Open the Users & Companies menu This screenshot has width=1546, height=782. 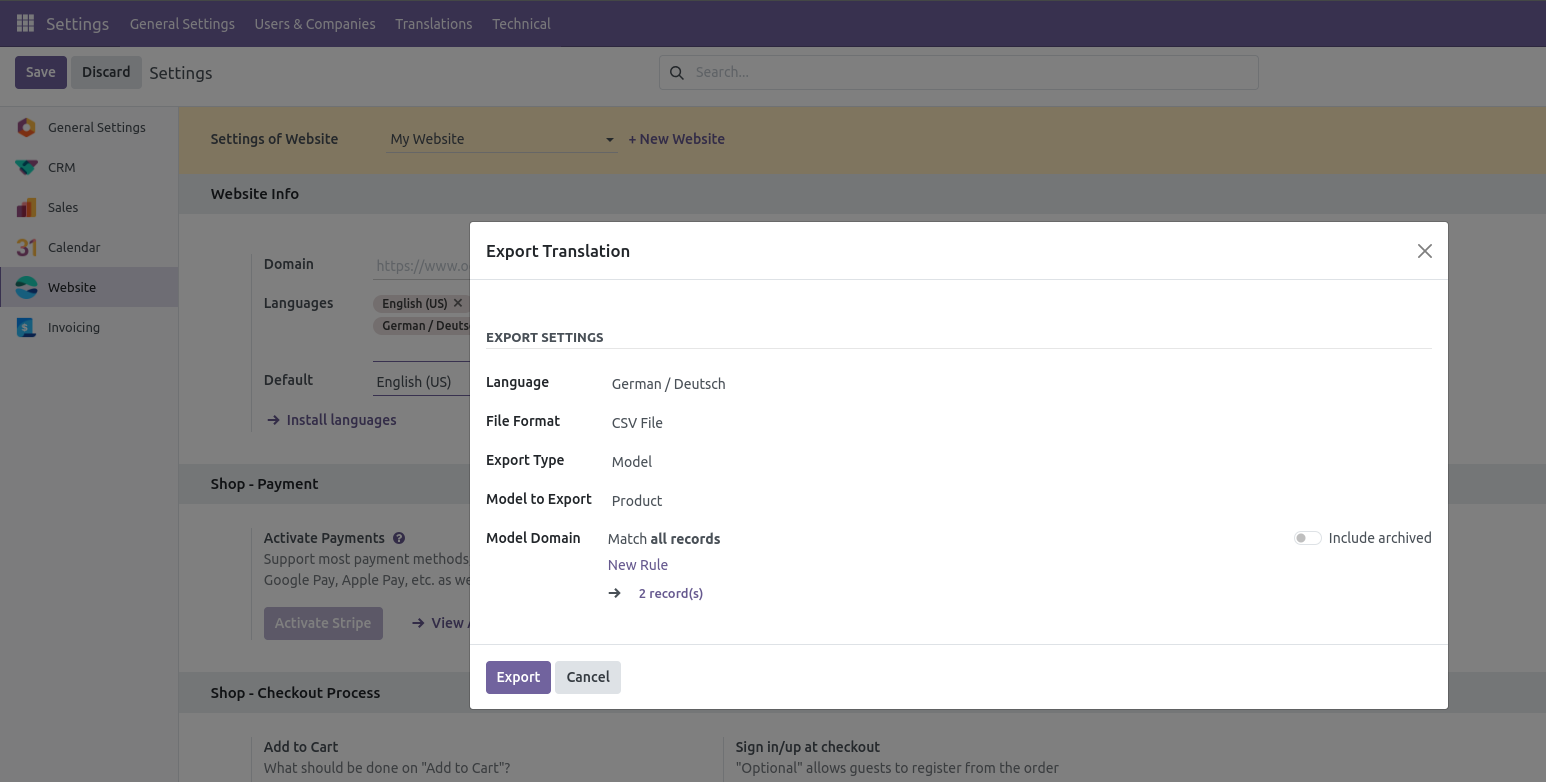click(x=315, y=23)
